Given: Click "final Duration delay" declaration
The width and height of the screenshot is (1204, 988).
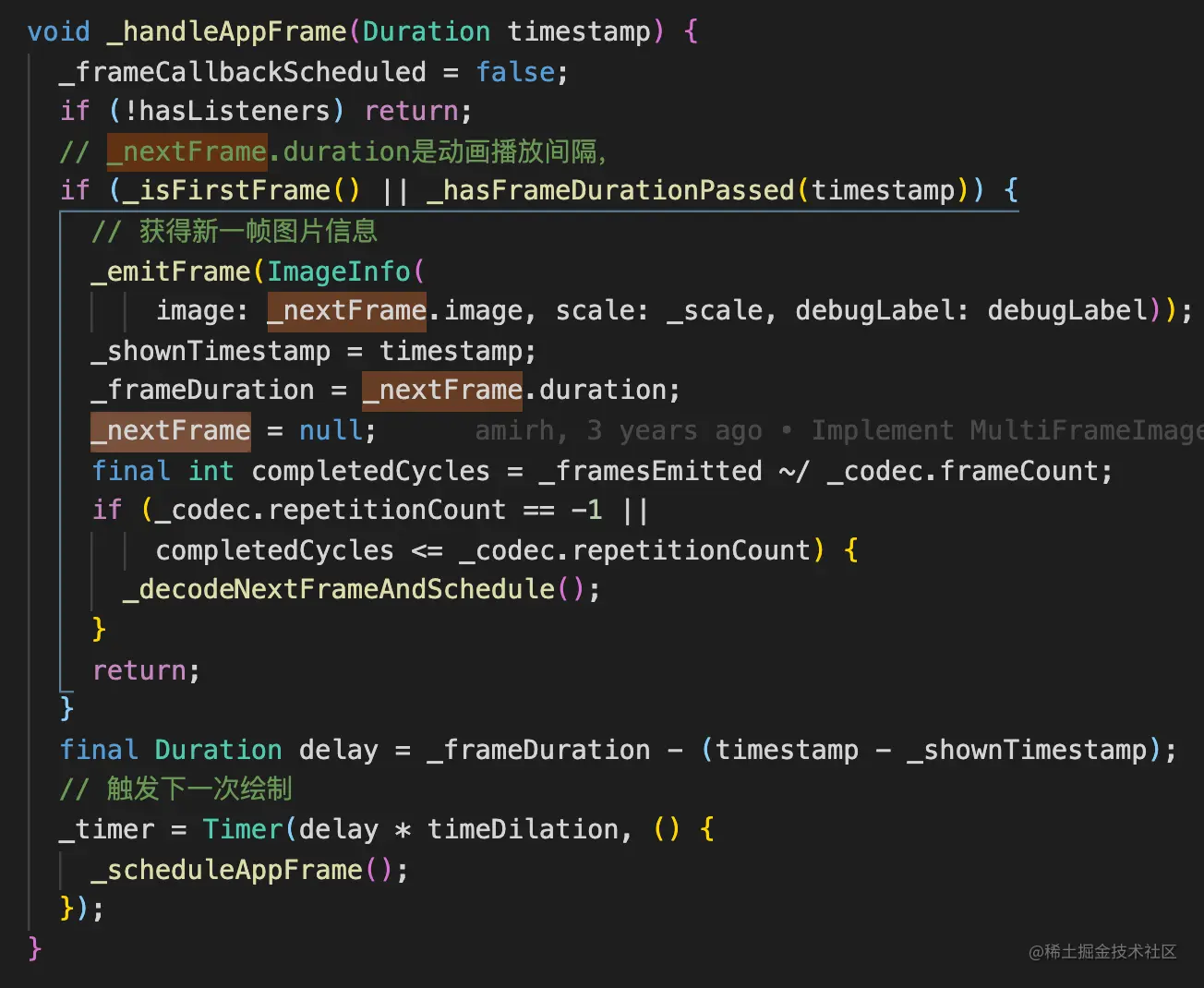Looking at the screenshot, I should click(219, 751).
